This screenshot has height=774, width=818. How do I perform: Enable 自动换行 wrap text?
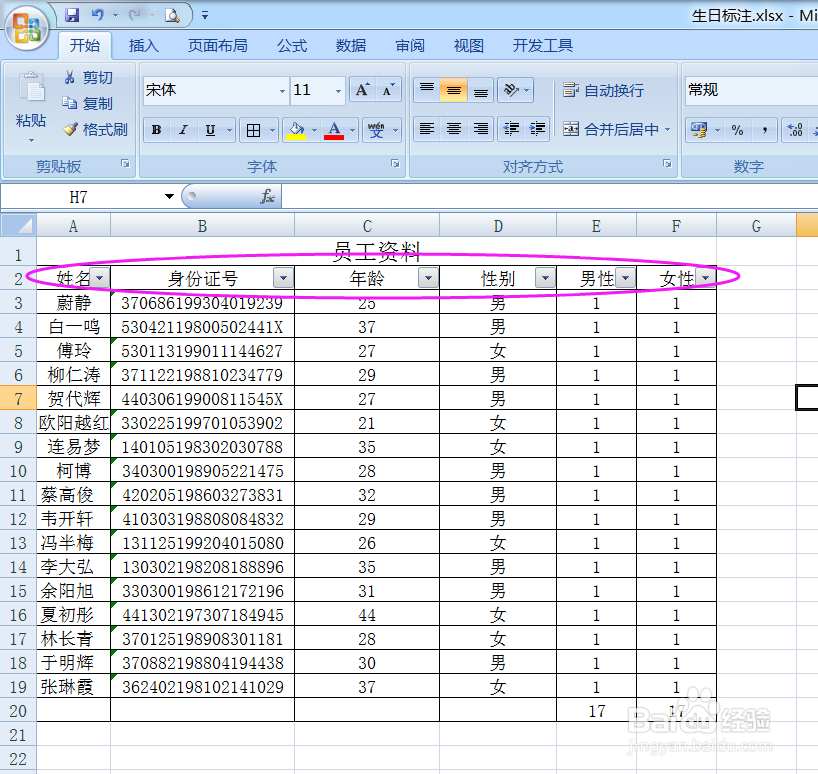[603, 90]
